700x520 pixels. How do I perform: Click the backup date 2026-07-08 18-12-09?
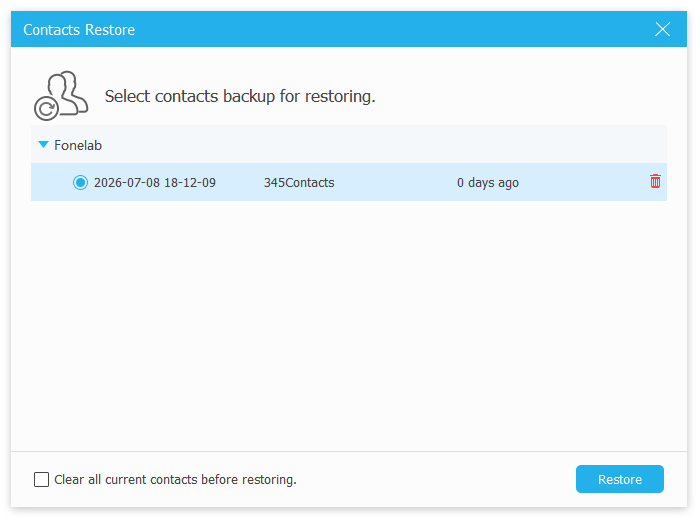(x=154, y=183)
